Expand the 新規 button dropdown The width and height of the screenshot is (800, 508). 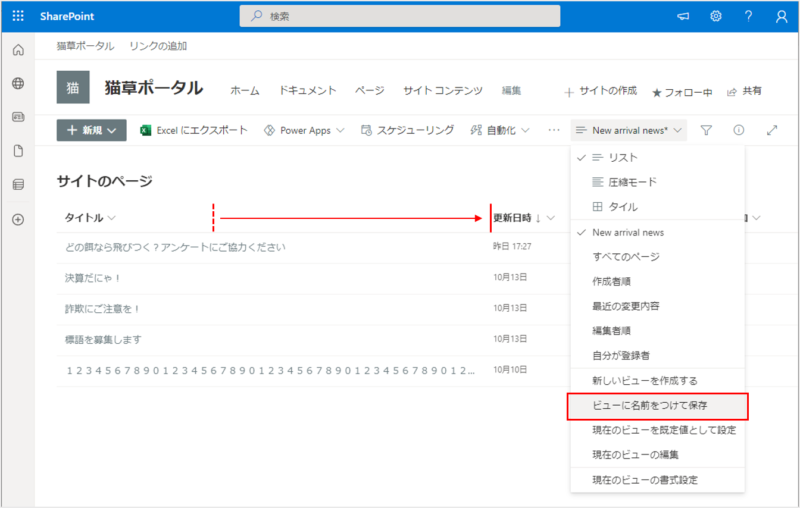point(95,130)
